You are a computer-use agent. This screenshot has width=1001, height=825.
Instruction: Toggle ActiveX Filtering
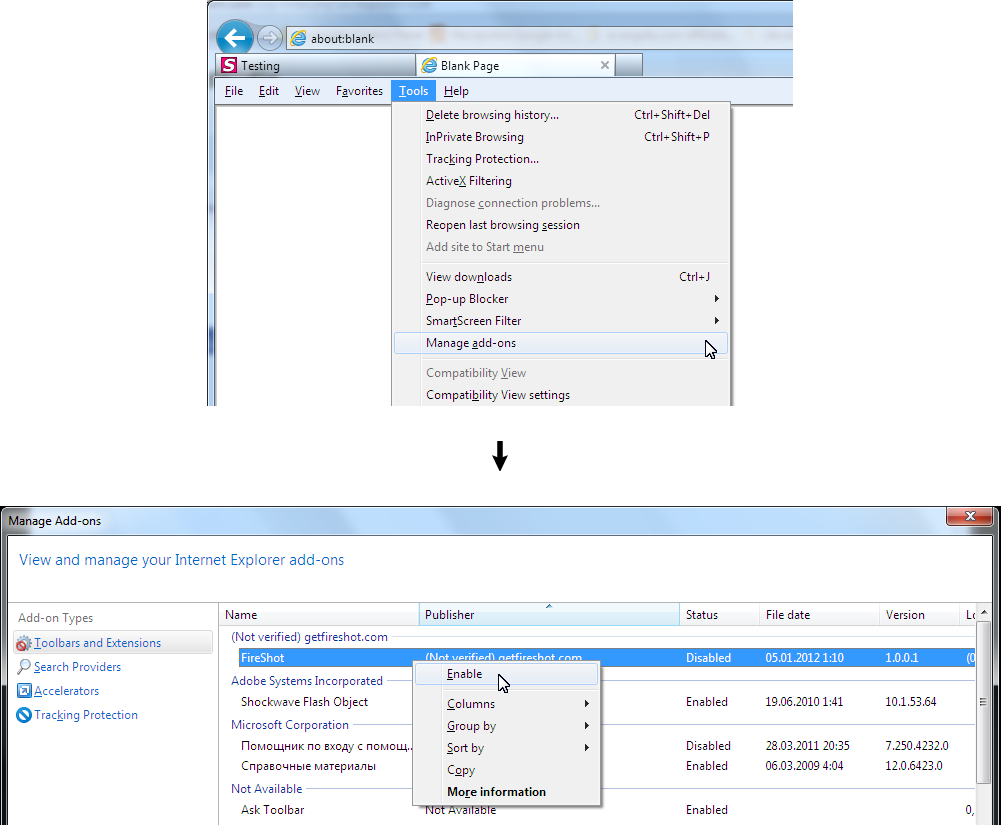pos(561,181)
